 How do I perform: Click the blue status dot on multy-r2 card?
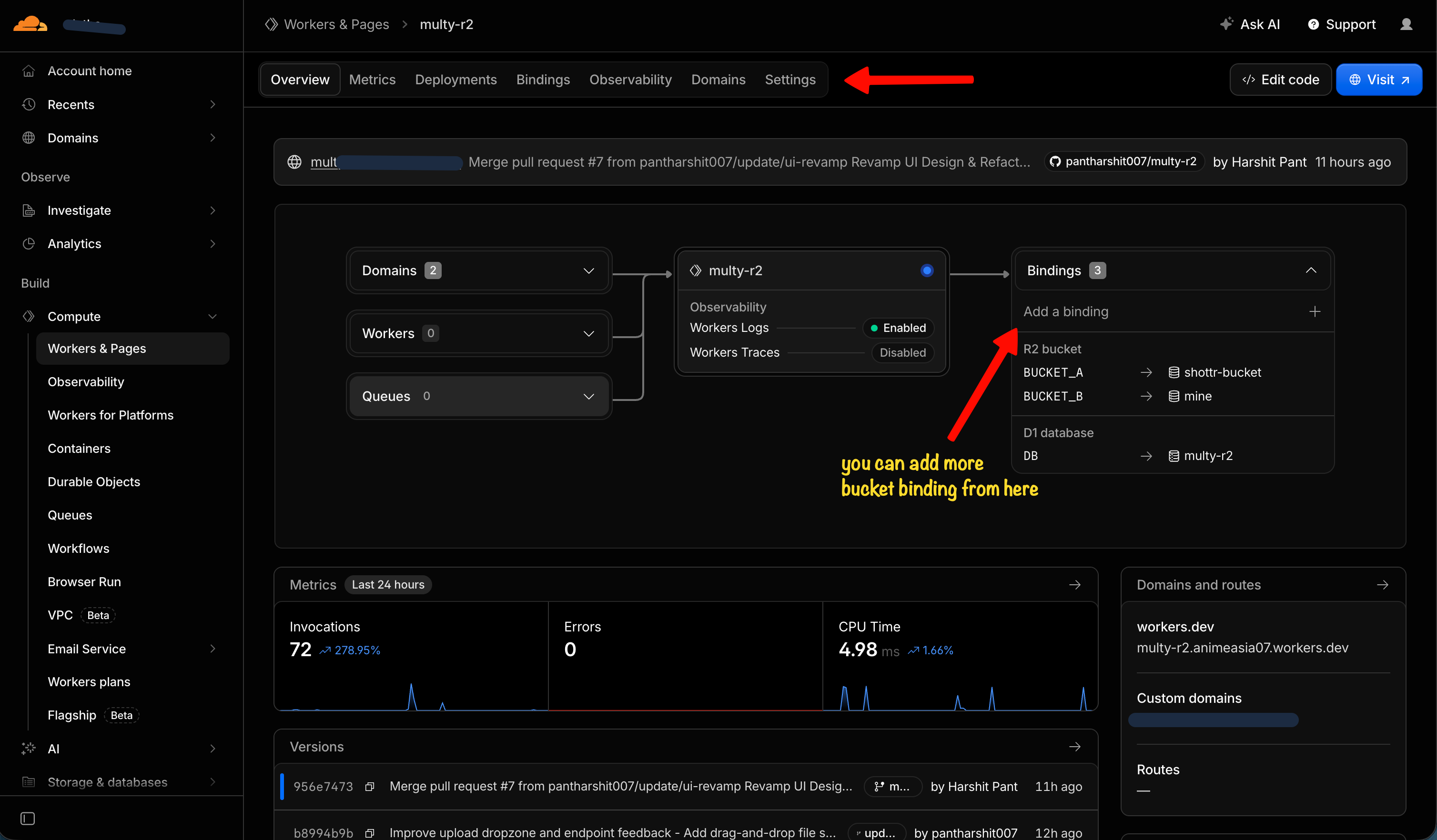coord(927,270)
